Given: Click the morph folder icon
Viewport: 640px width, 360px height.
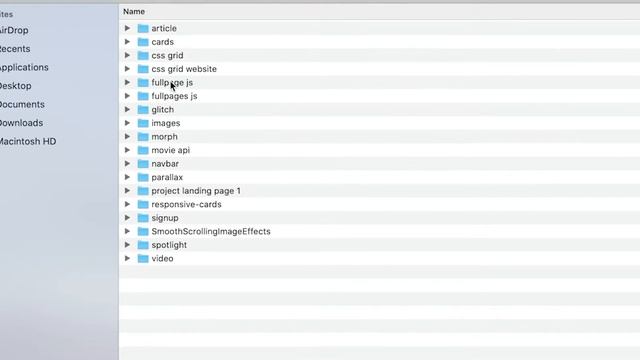Looking at the screenshot, I should (143, 136).
